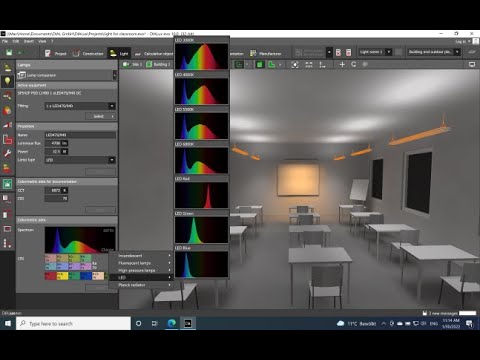Open the Fitting dropdown
This screenshot has height=360, width=480.
click(80, 106)
